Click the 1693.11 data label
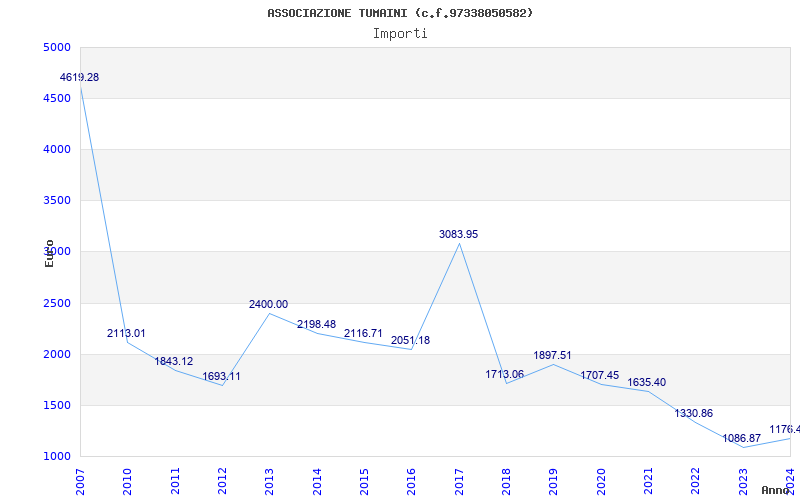800x500 pixels. [x=221, y=377]
